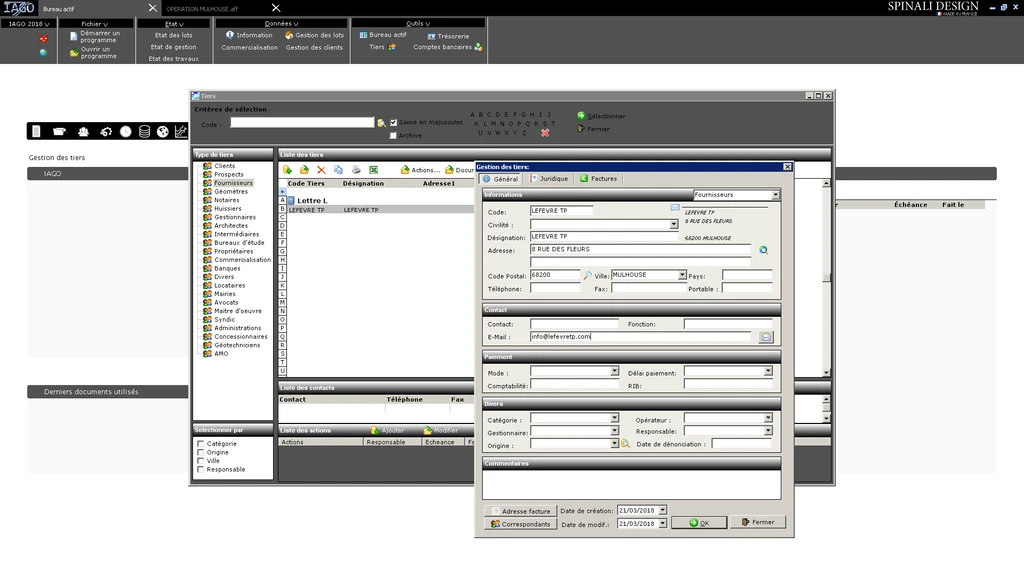Open the Fournisseurs type dropdown in Informations
Image resolution: width=1024 pixels, height=576 pixels.
pos(775,195)
